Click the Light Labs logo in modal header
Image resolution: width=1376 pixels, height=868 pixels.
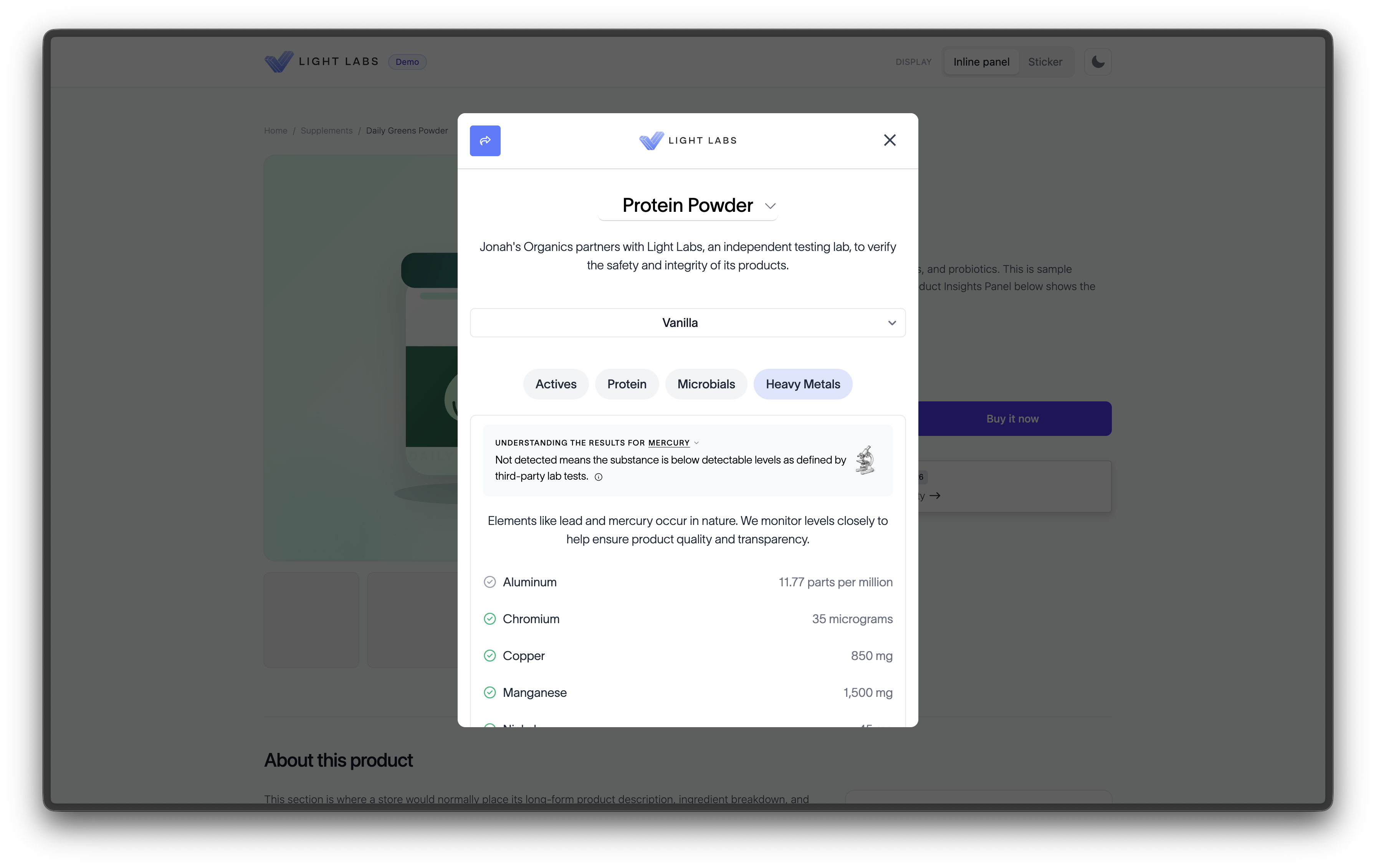(688, 140)
